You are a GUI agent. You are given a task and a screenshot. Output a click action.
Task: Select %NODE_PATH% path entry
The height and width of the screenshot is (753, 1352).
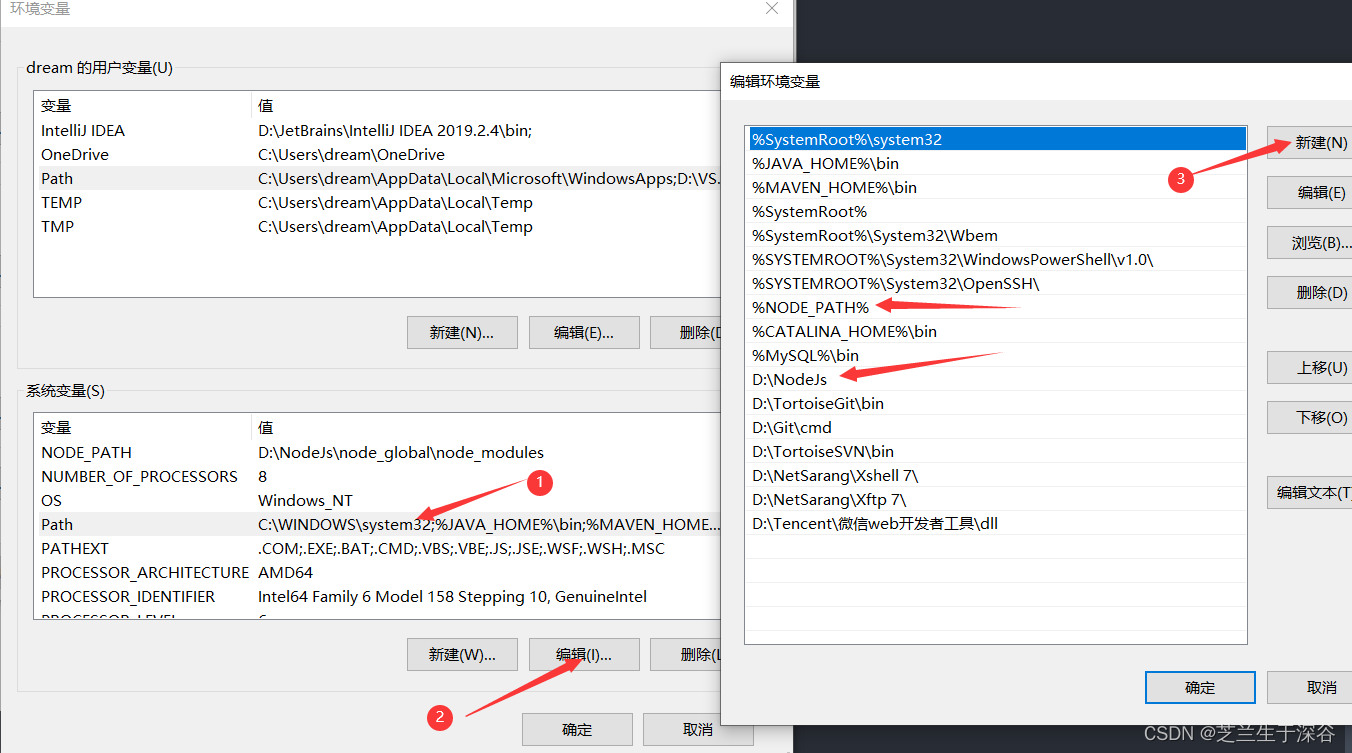pyautogui.click(x=997, y=307)
